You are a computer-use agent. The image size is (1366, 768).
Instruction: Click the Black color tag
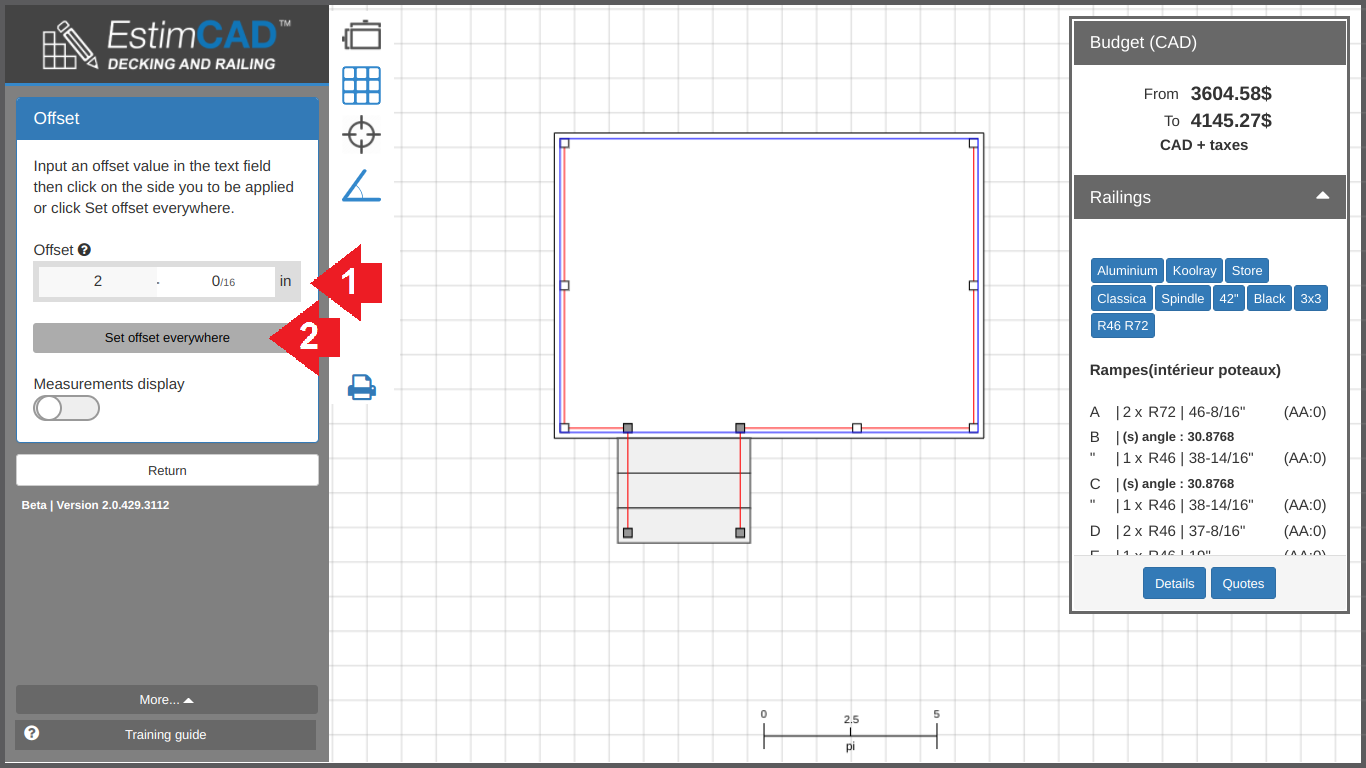1269,299
